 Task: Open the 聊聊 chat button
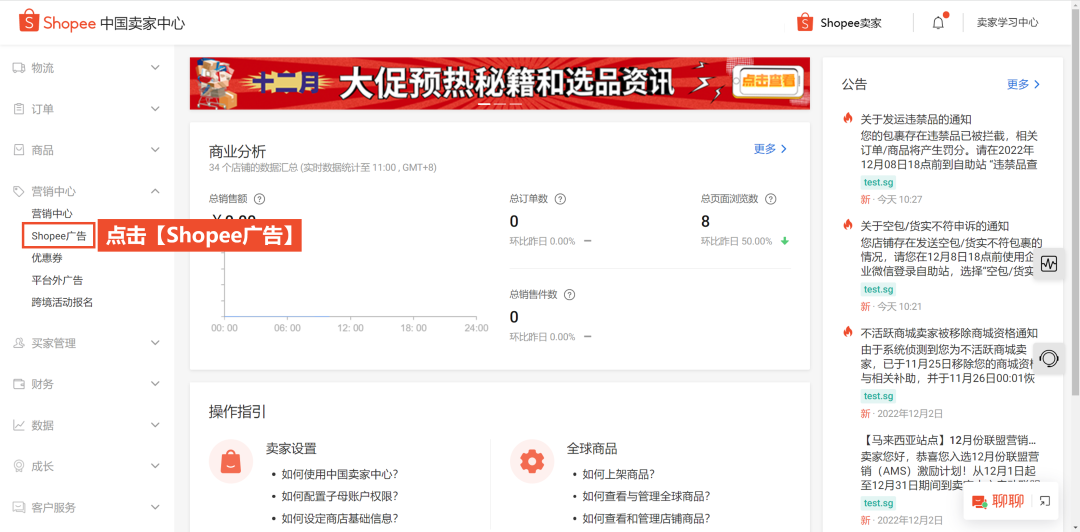996,502
